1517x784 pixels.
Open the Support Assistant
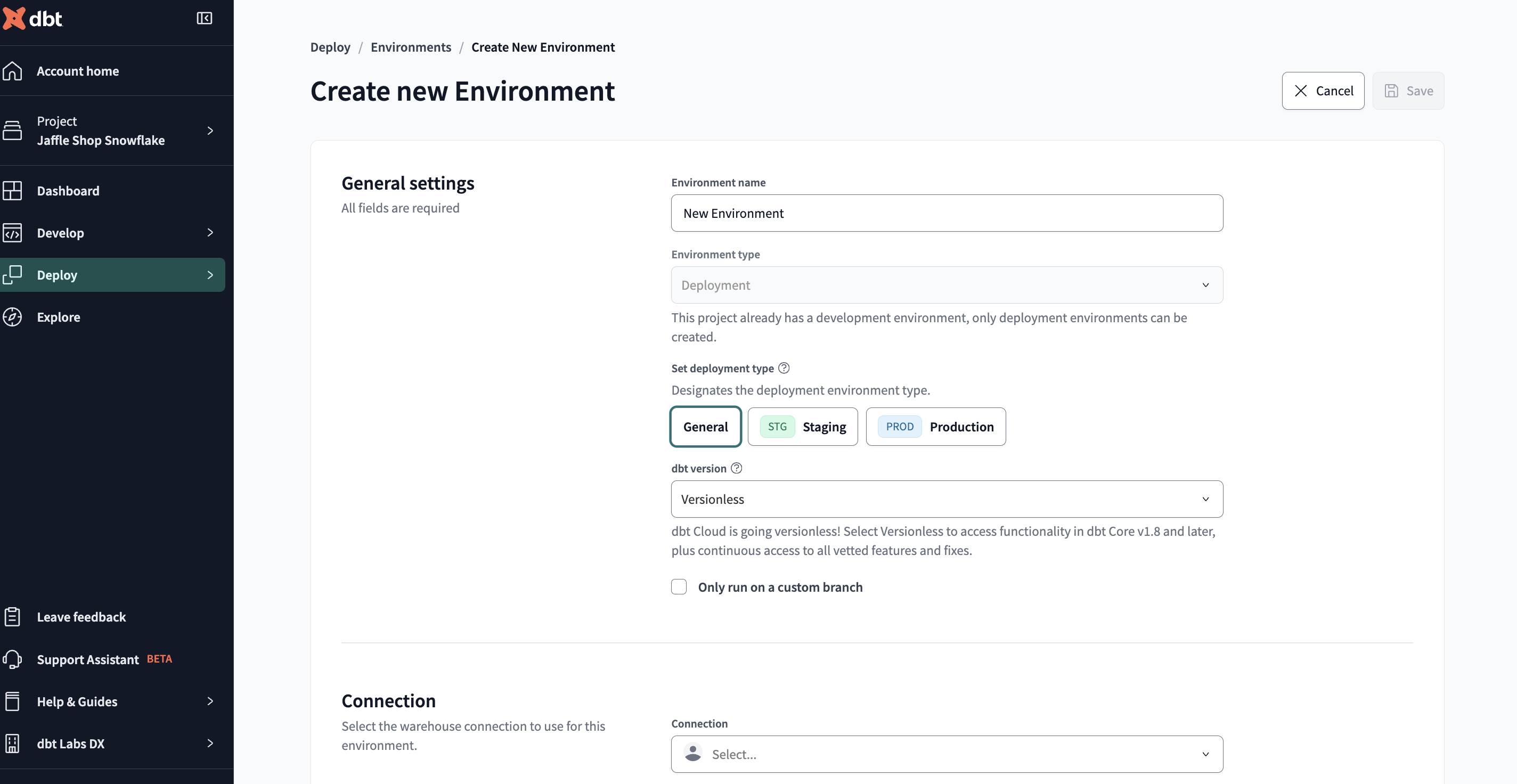(87, 659)
